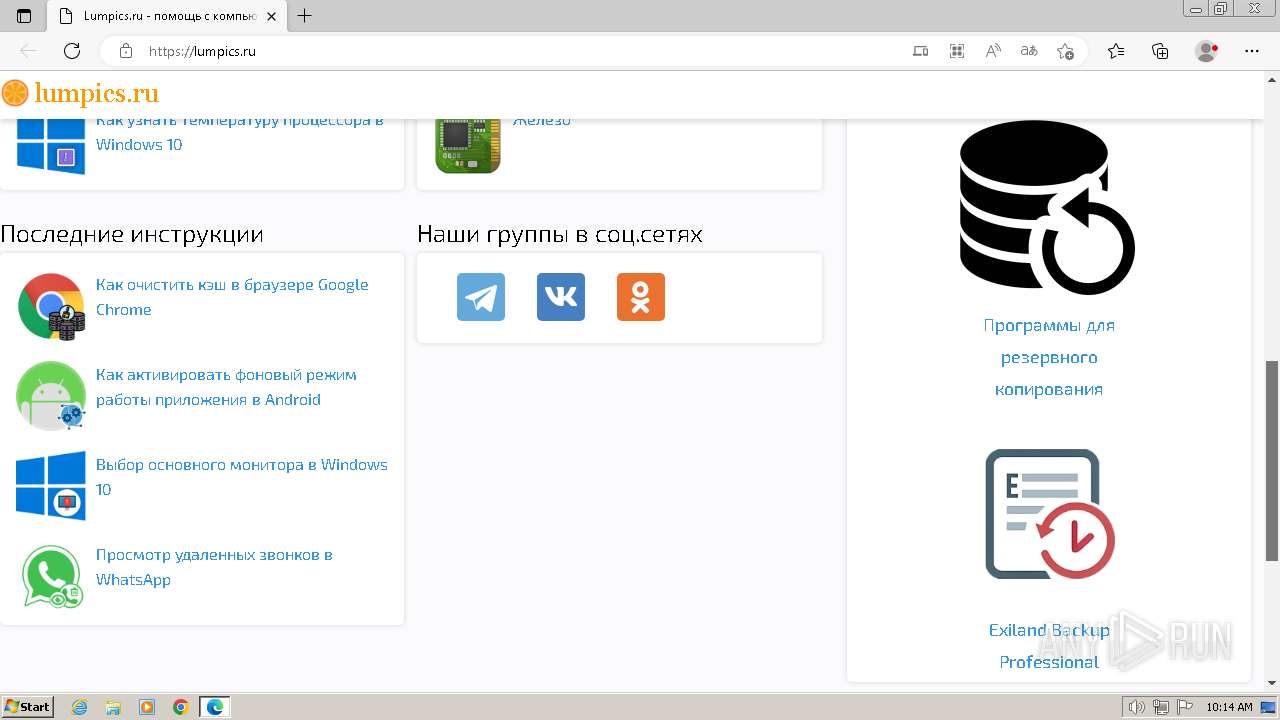Click the translate page icon
This screenshot has height=720, width=1280.
1029,51
